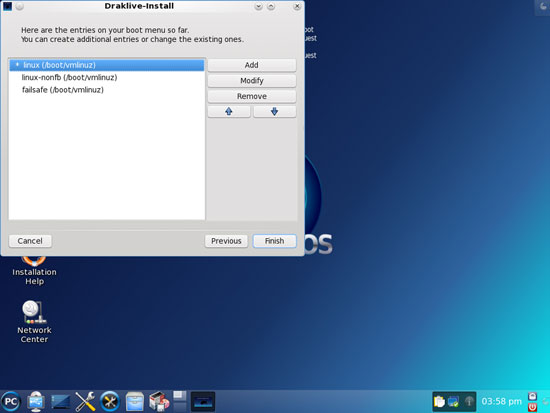Open the software packages installer icon
Viewport: 550px width, 413px height.
pyautogui.click(x=159, y=401)
